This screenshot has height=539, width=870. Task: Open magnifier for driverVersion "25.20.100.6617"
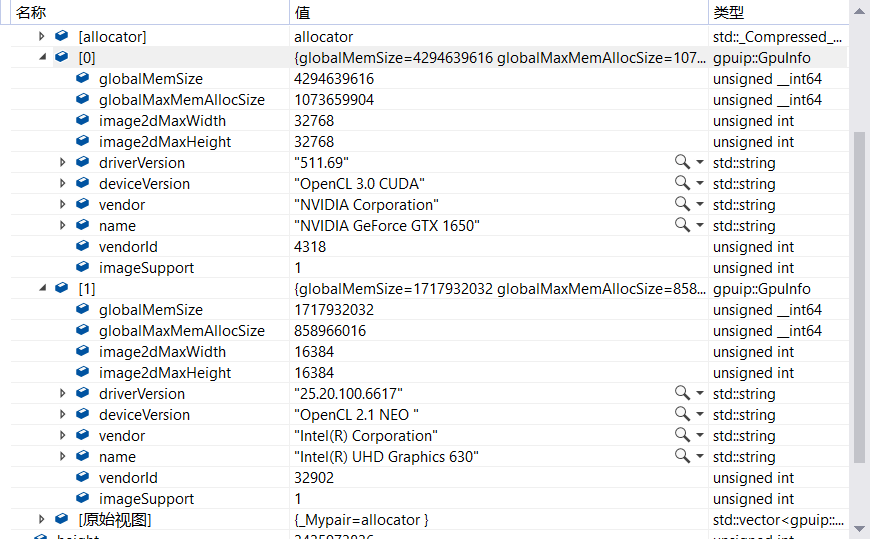681,393
